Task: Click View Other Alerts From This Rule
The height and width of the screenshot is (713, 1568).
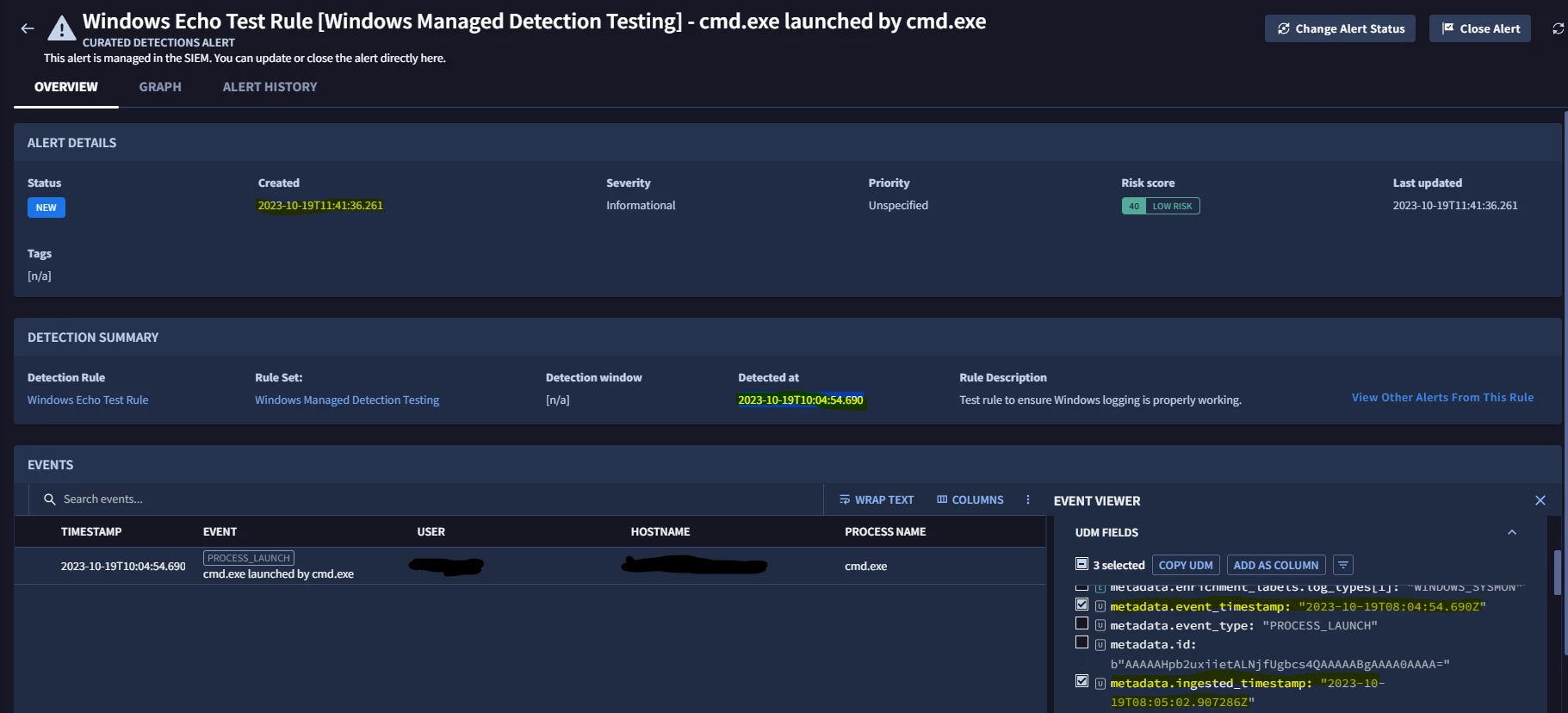Action: point(1442,397)
